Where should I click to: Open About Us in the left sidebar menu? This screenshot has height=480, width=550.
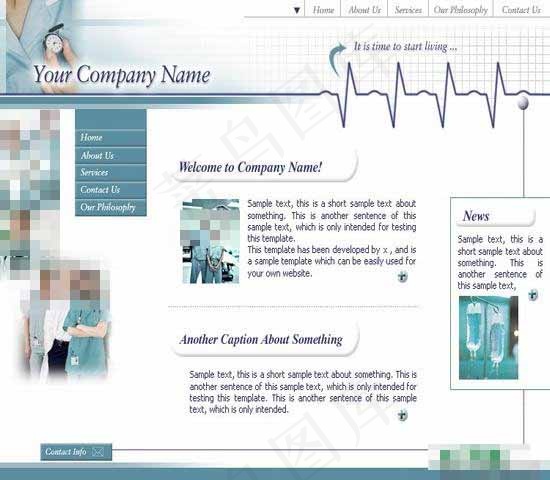point(111,155)
